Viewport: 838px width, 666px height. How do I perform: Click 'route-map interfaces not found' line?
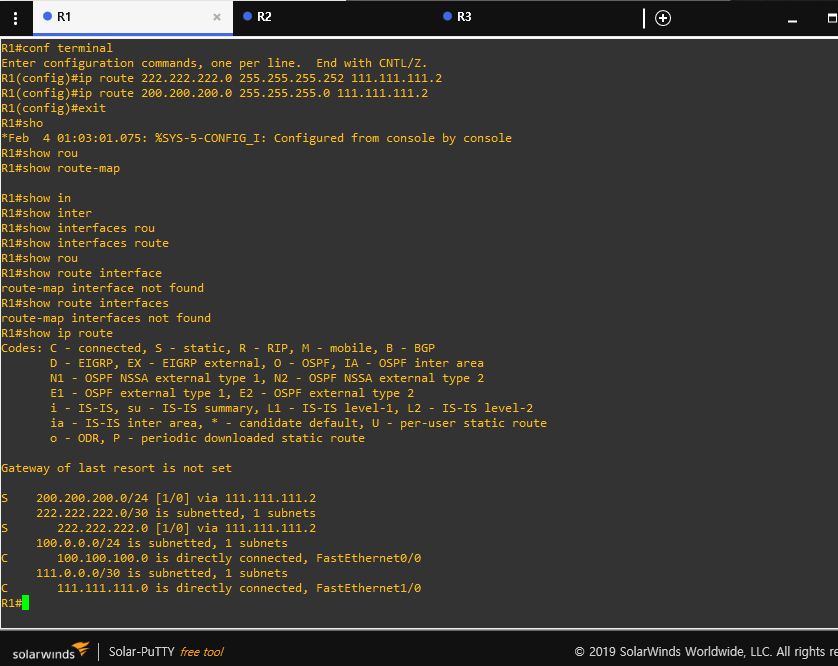point(106,318)
